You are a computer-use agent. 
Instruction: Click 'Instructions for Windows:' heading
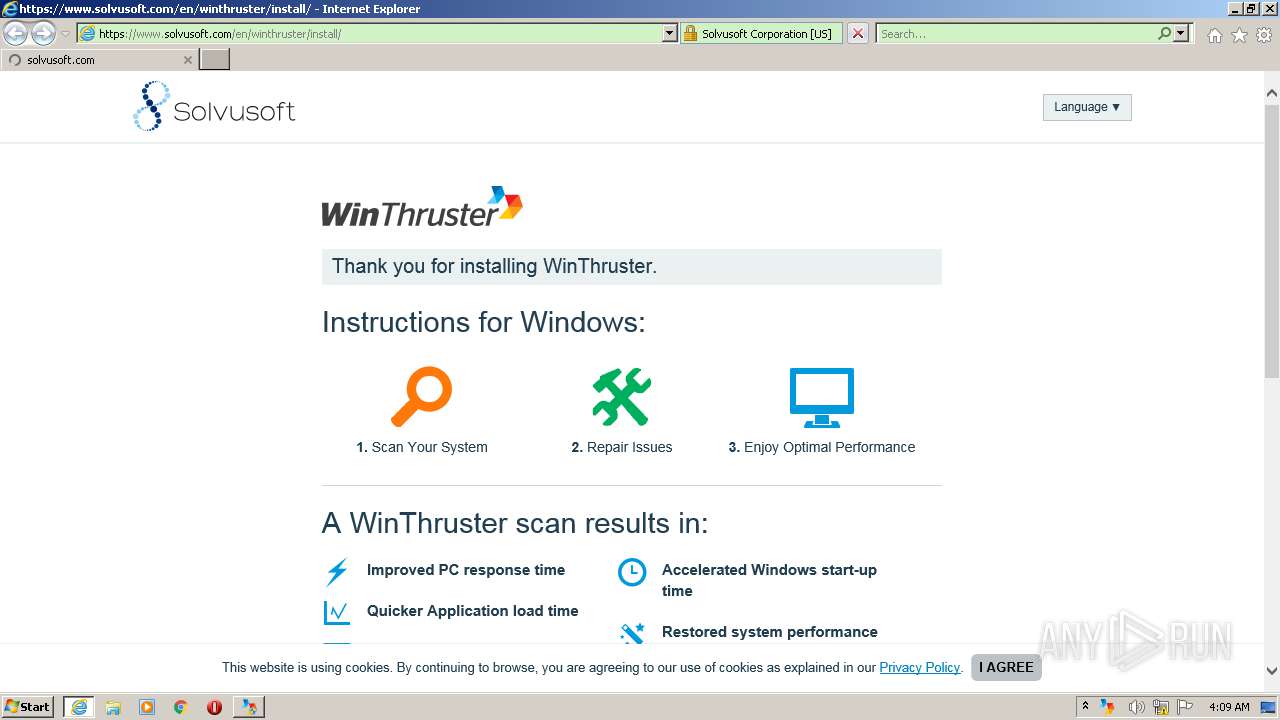coord(484,322)
